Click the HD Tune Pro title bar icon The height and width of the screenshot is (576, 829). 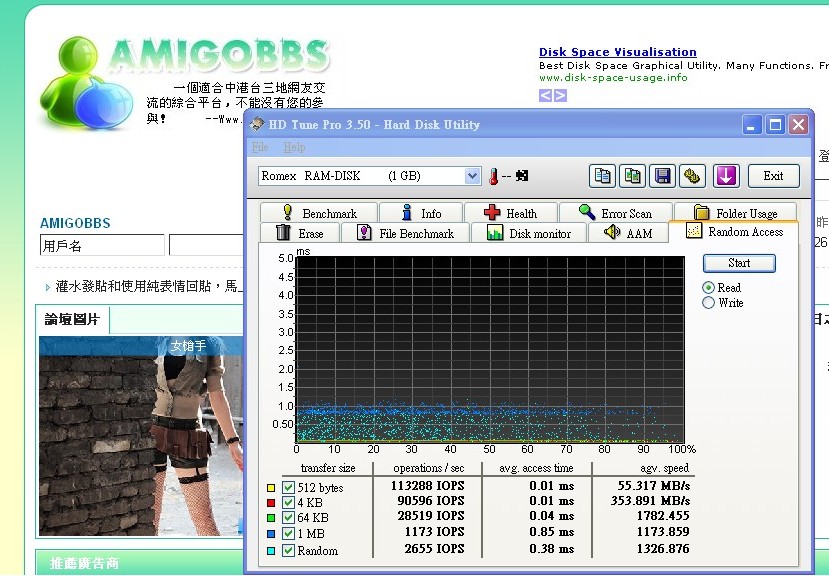pyautogui.click(x=258, y=125)
